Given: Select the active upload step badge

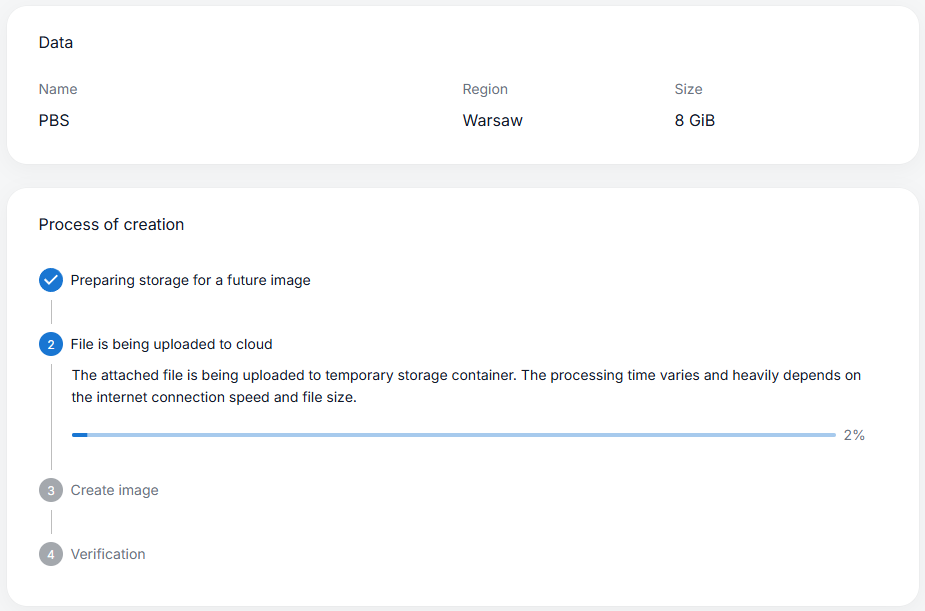Looking at the screenshot, I should pyautogui.click(x=50, y=344).
